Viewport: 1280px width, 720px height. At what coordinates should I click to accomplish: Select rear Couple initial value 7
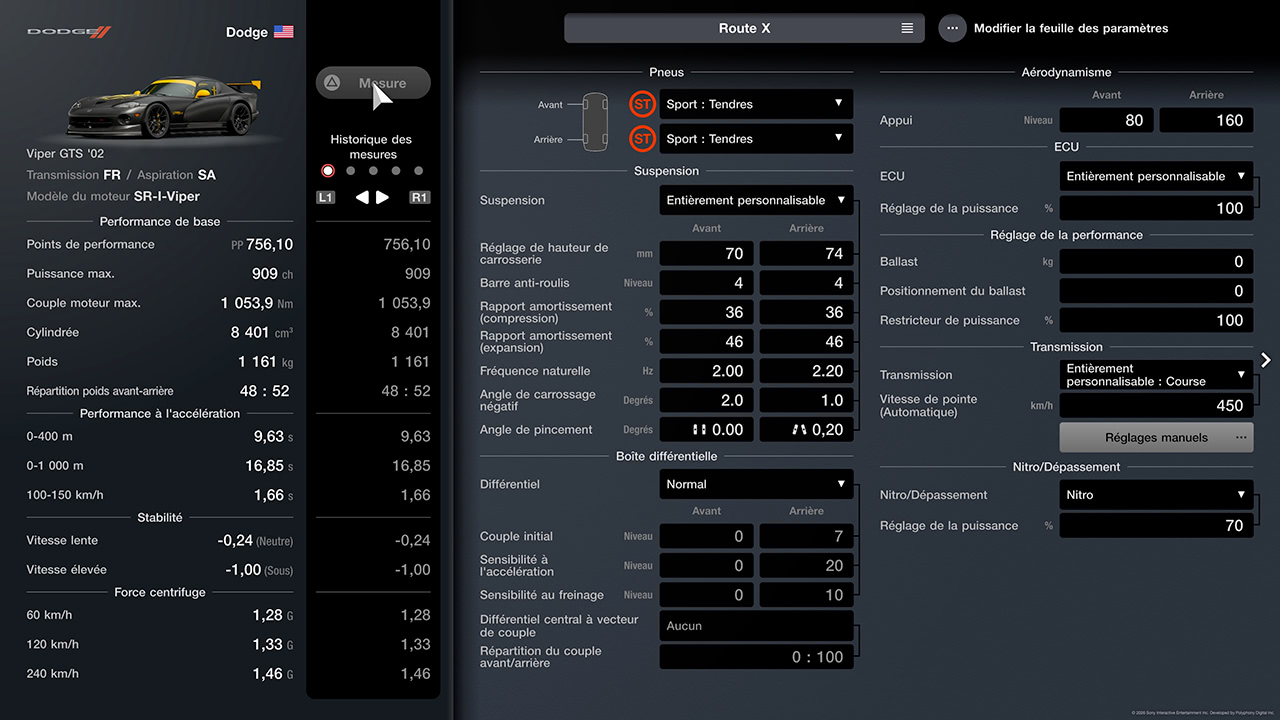pos(806,536)
